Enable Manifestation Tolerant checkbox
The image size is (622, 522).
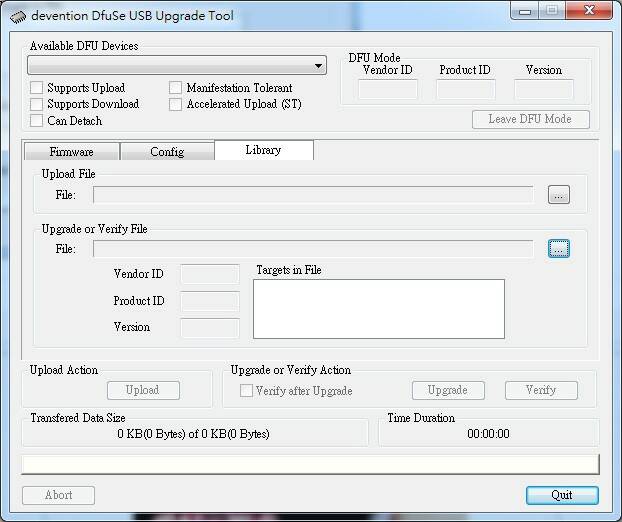point(175,88)
